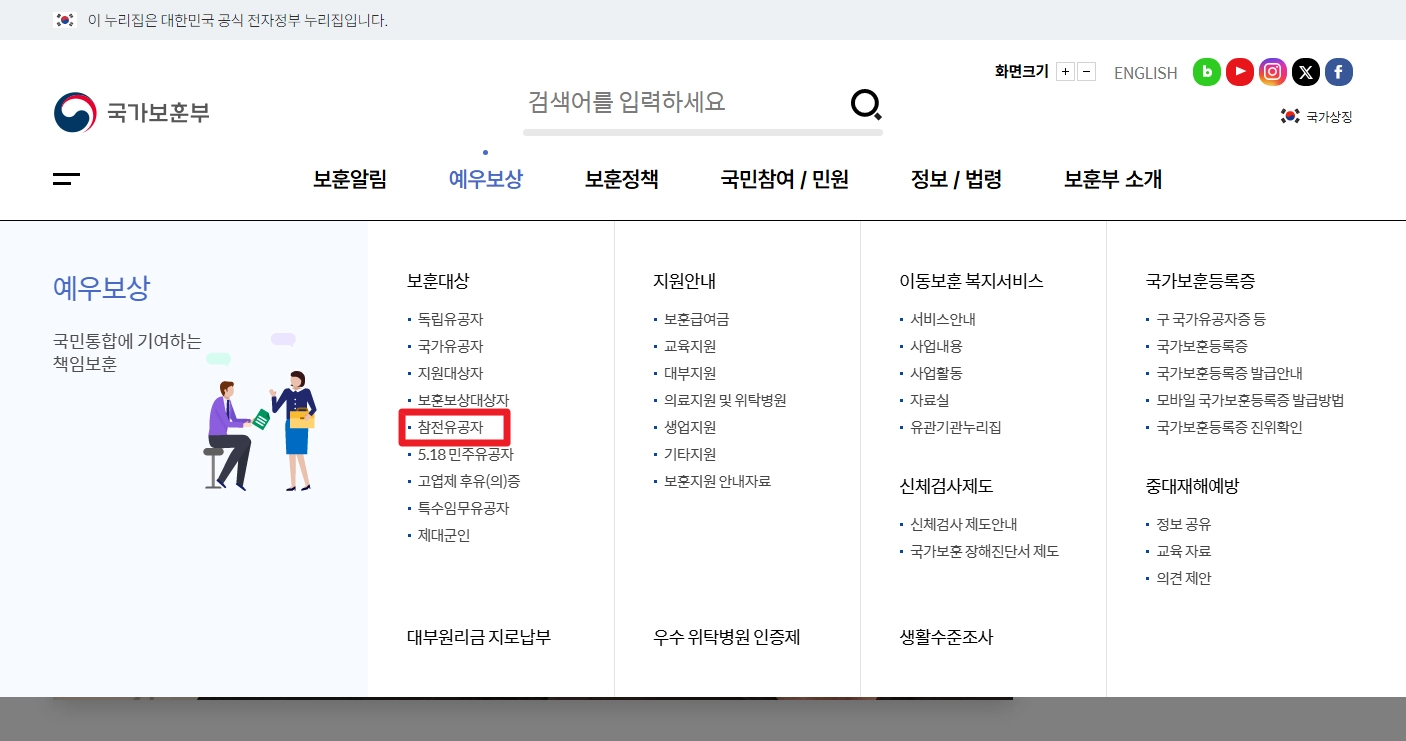
Task: Open the 보훈정책 menu
Action: (620, 179)
